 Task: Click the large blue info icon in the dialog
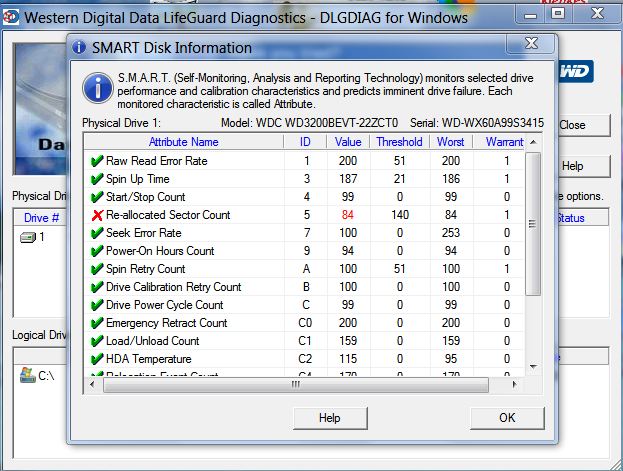pyautogui.click(x=98, y=88)
